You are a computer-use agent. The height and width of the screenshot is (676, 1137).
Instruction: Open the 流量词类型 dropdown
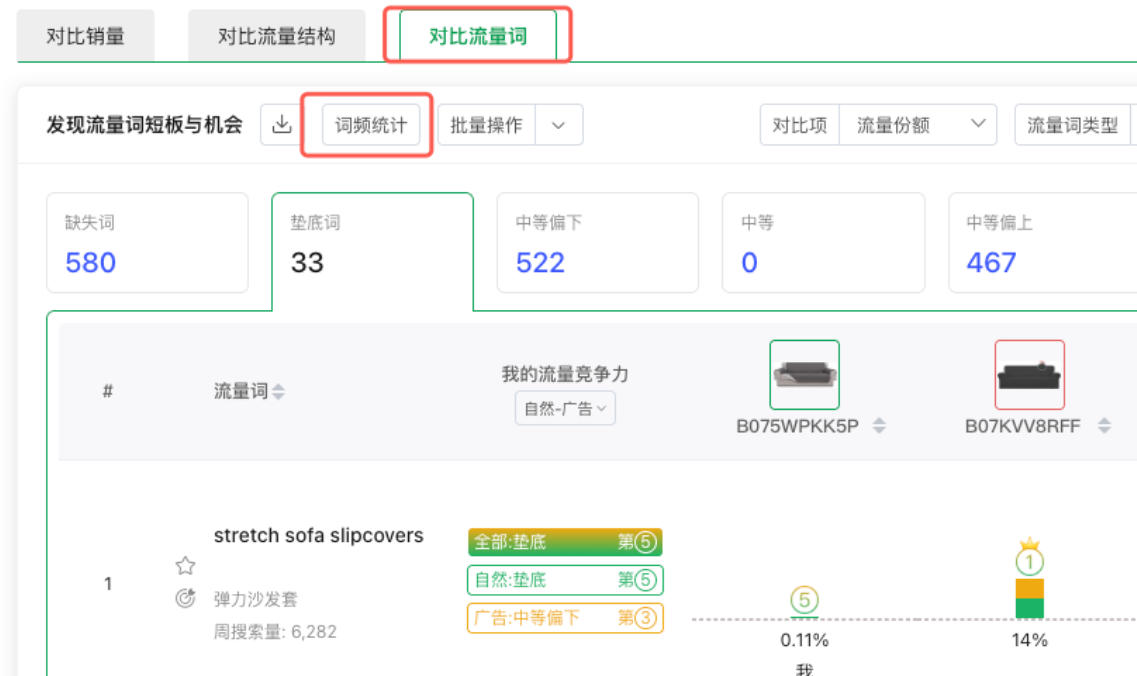1075,125
